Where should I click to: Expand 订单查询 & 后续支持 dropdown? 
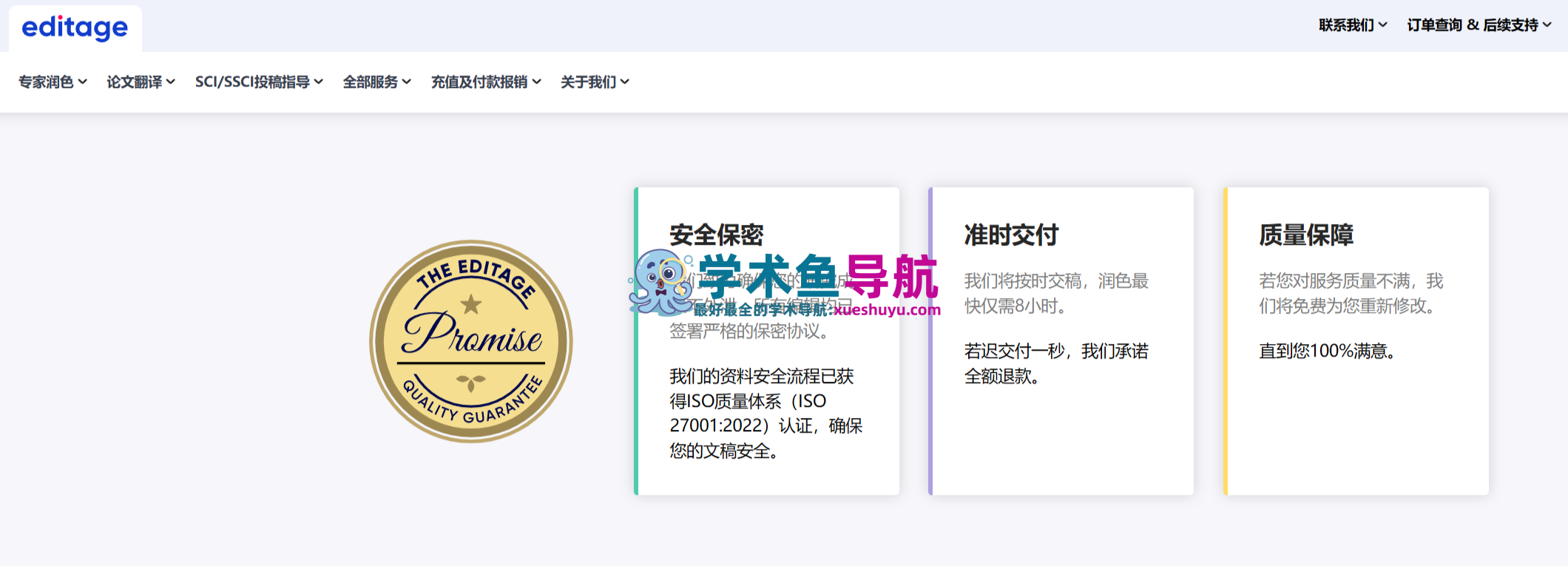coord(1479,25)
